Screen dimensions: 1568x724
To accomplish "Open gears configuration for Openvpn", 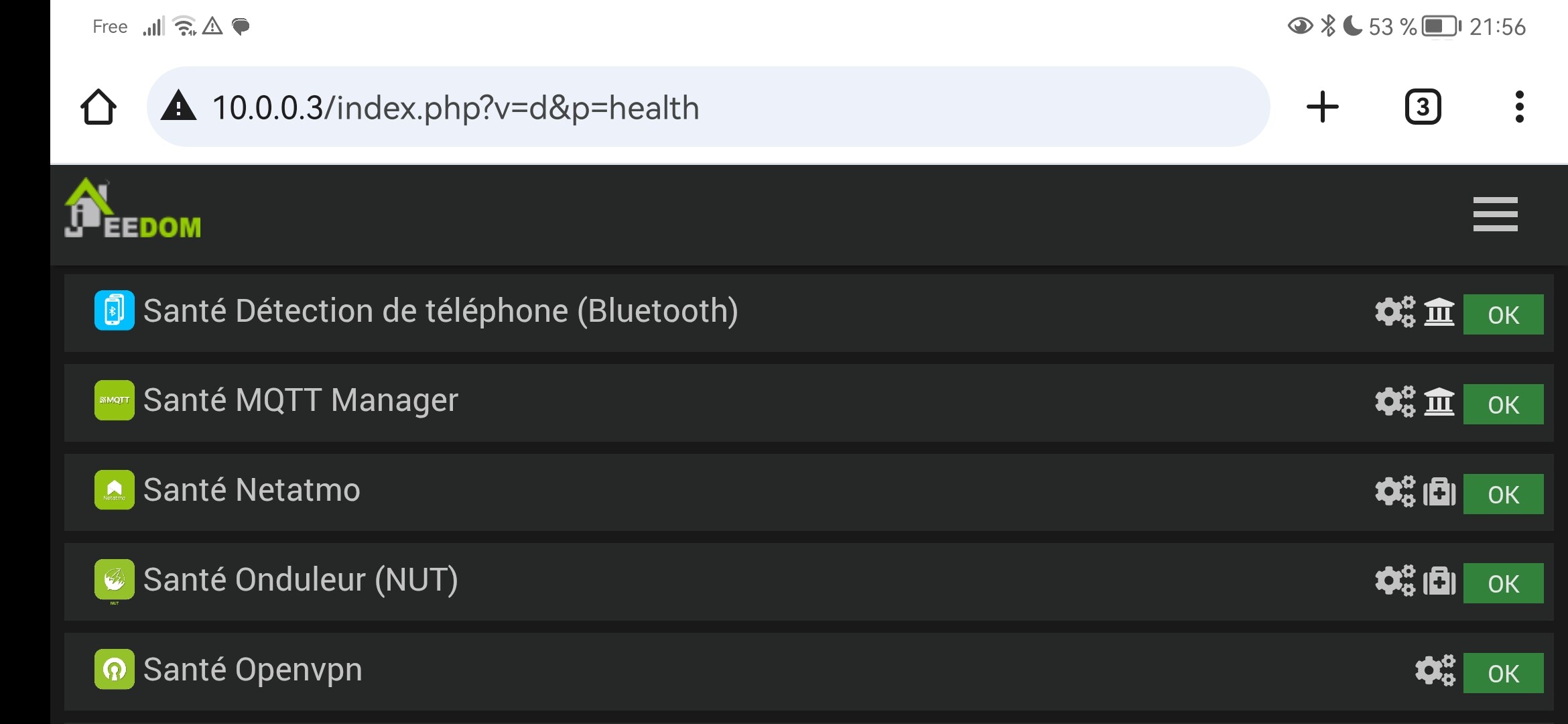I will [1435, 670].
